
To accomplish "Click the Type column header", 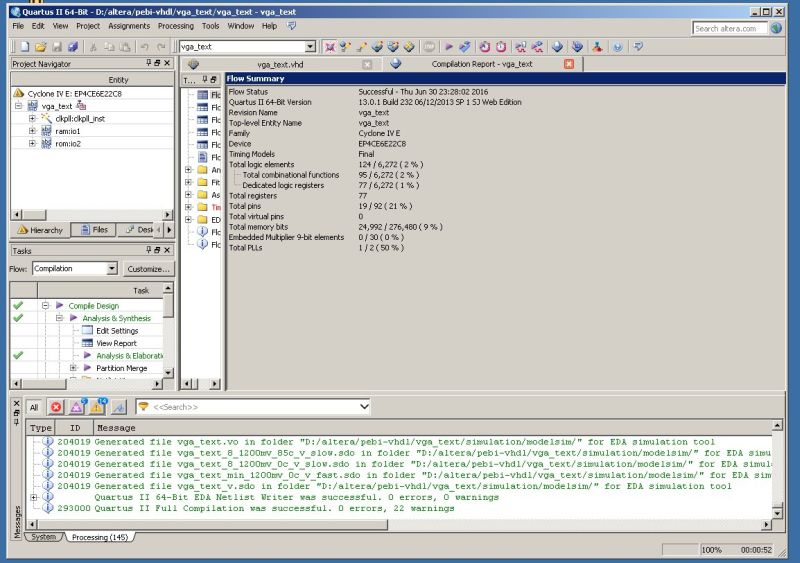I will point(40,428).
